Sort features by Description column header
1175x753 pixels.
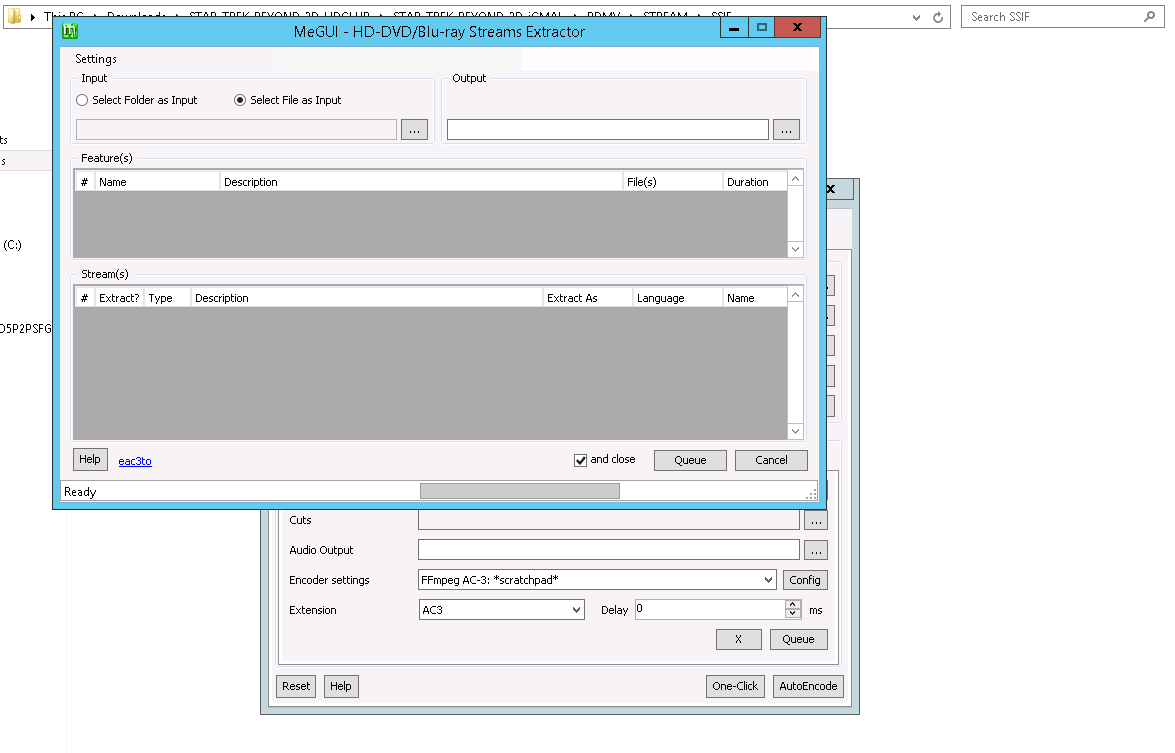pos(421,182)
